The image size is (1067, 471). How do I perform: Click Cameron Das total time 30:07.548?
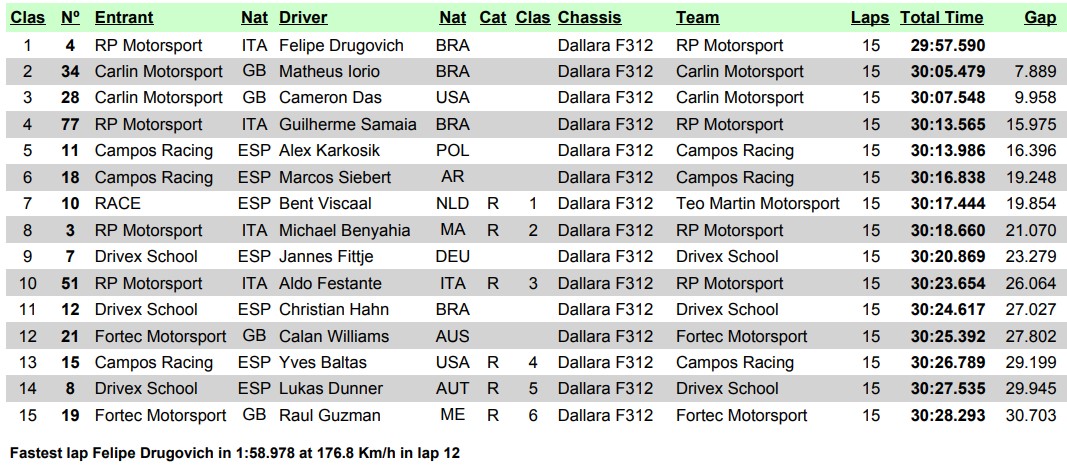coord(948,98)
